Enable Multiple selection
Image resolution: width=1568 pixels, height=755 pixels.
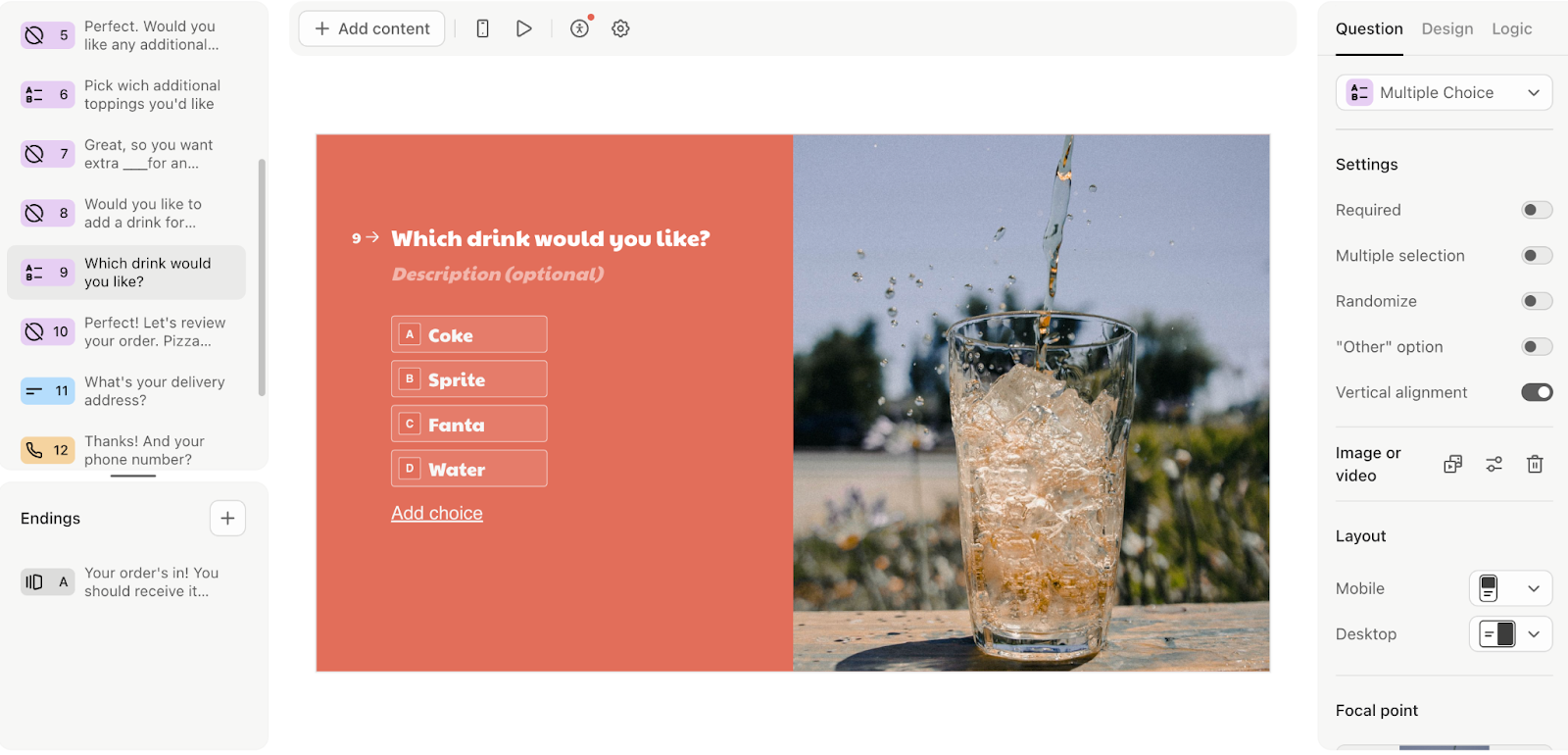[x=1537, y=255]
